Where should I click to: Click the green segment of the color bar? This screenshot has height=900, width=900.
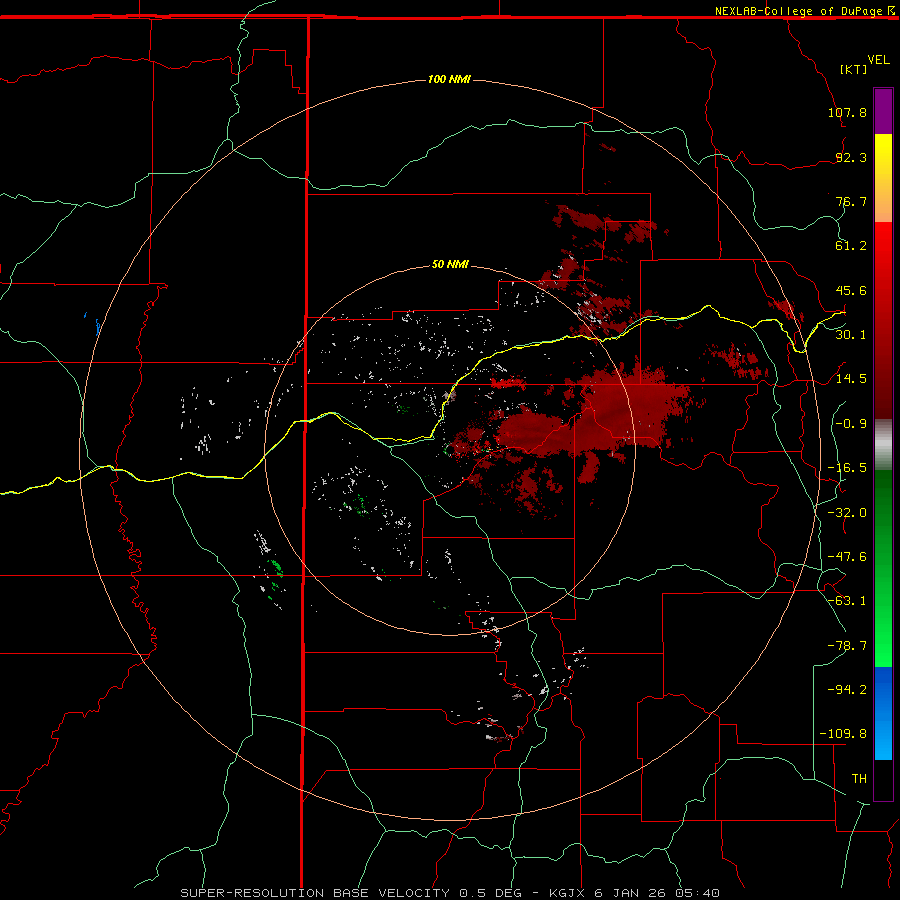[x=883, y=568]
